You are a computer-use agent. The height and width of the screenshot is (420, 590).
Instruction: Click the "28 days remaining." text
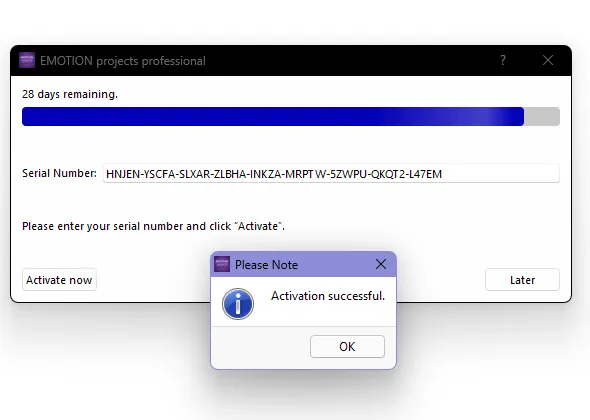point(70,94)
